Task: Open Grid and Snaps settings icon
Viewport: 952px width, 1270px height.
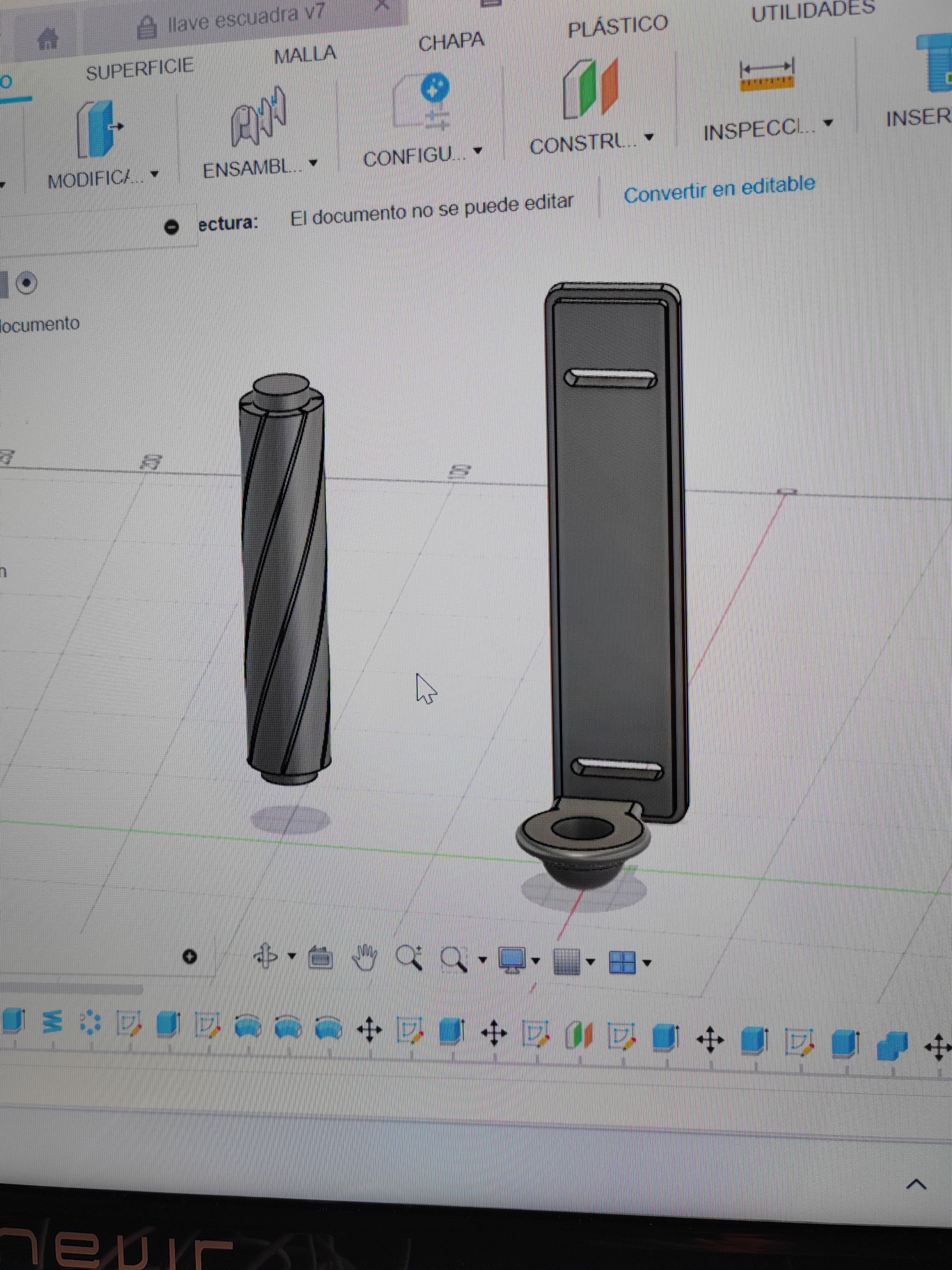Action: (567, 961)
